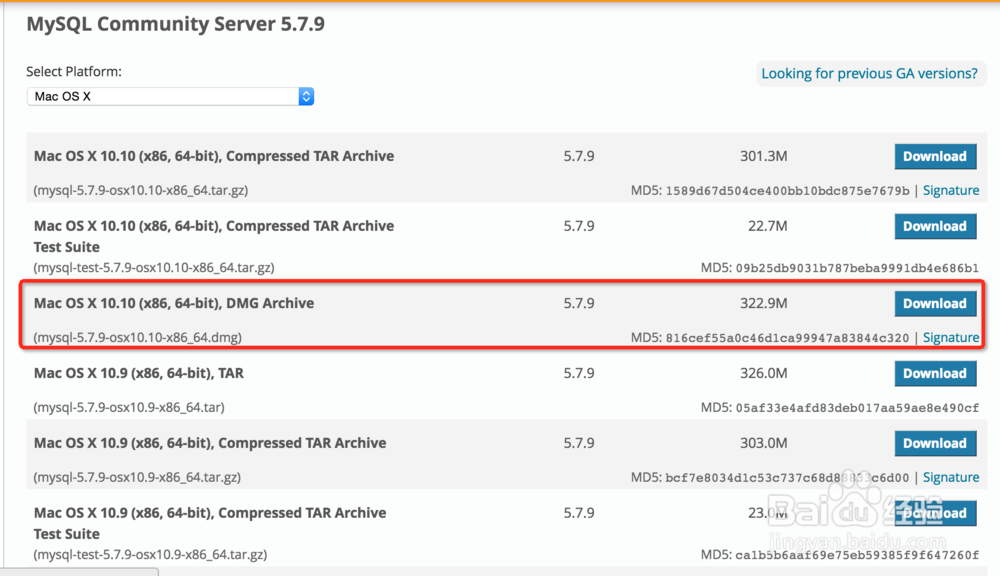Download the 10.9 Compressed TAR Archive 303.0M
This screenshot has width=1000, height=576.
(935, 443)
